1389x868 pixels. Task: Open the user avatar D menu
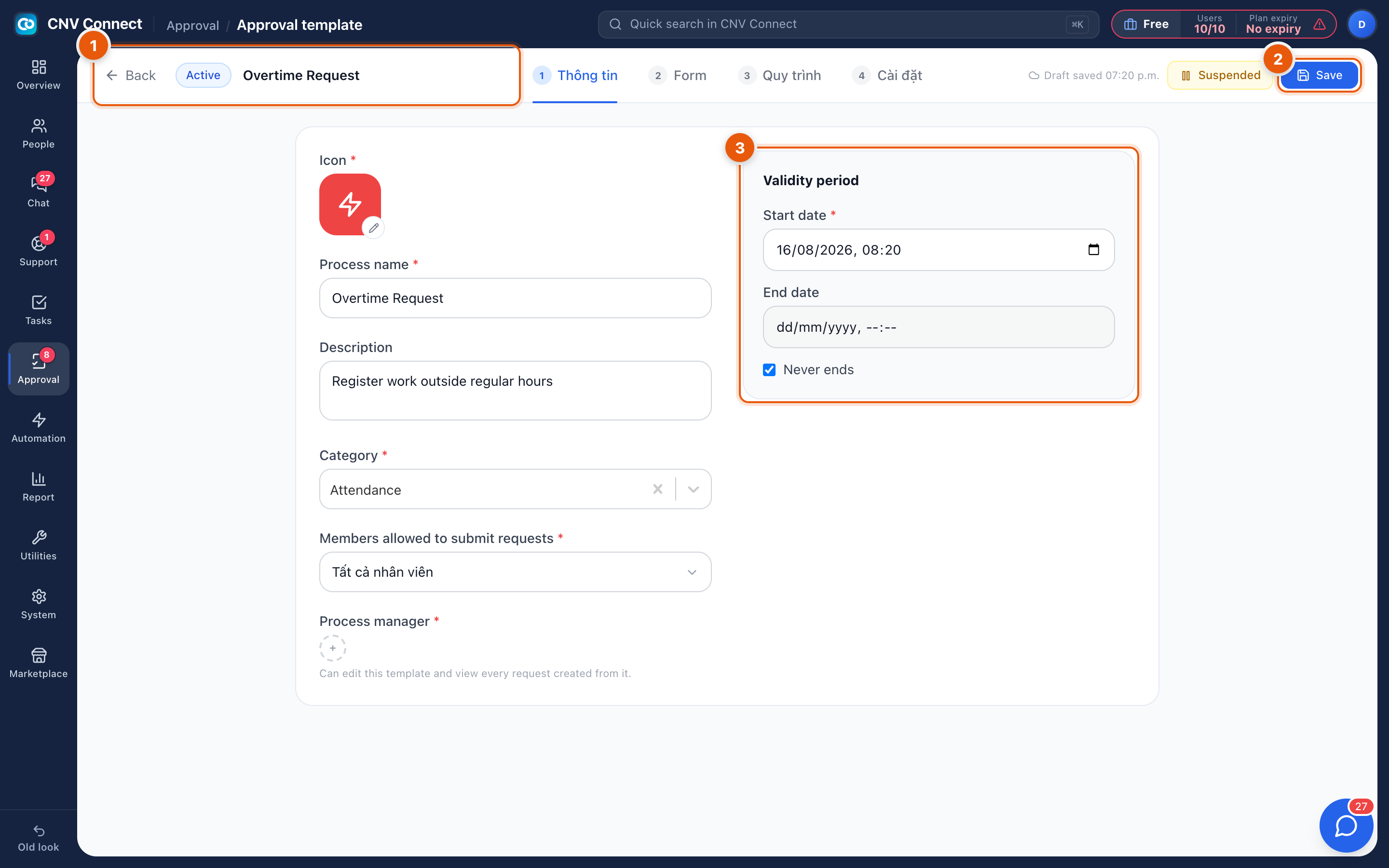[x=1362, y=24]
